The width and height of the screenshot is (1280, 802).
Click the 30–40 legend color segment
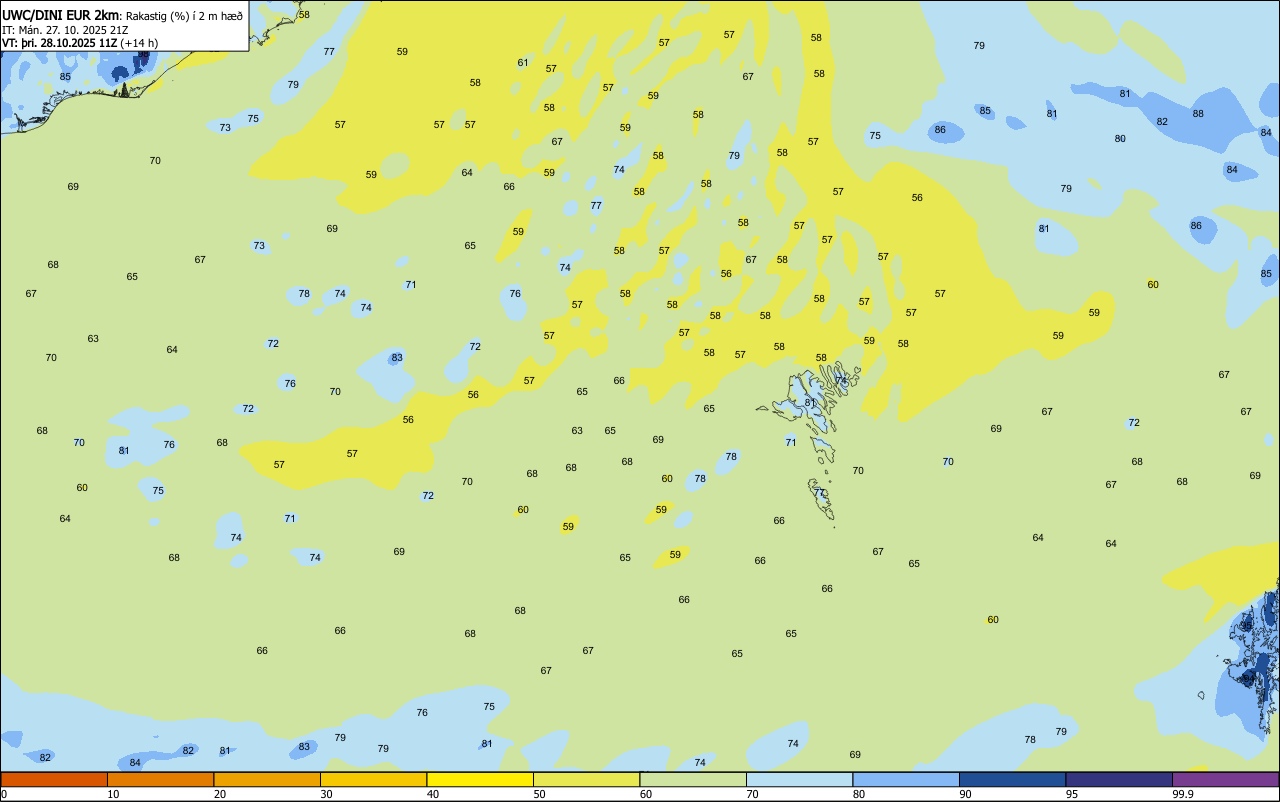373,779
